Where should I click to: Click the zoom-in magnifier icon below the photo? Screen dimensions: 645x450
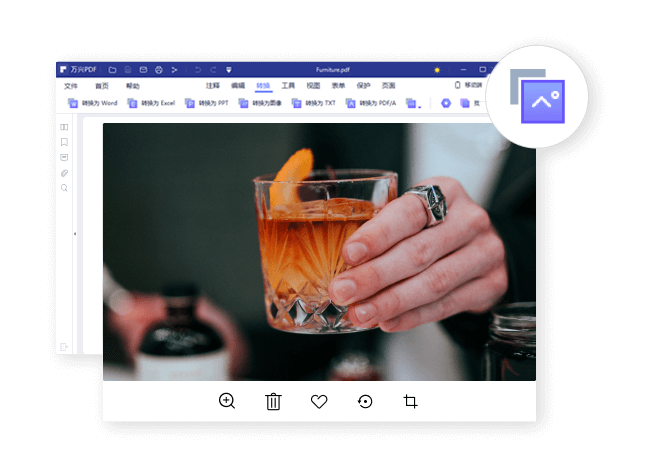tap(227, 401)
